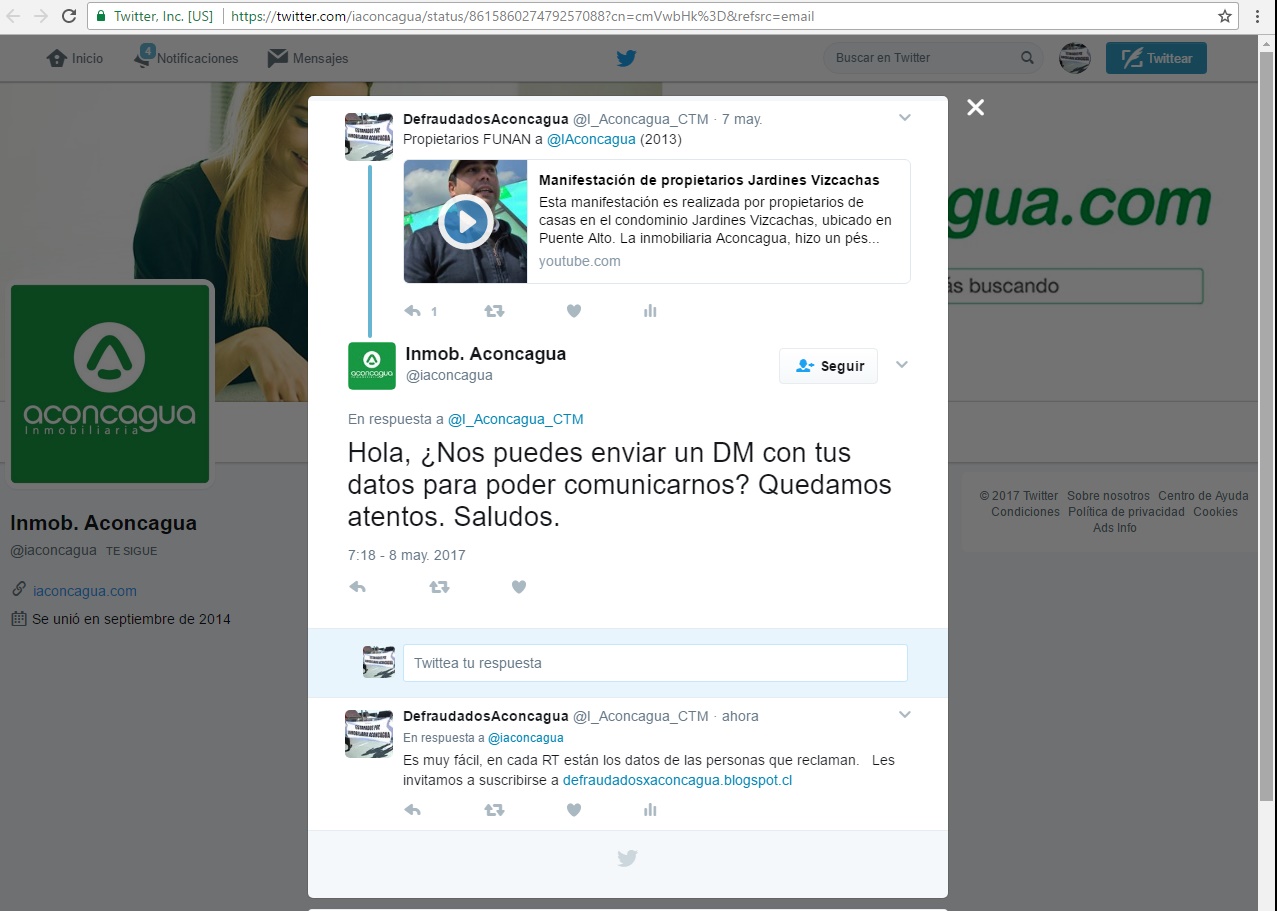
Task: Open Sobre nosotros footer link
Action: click(x=1108, y=496)
